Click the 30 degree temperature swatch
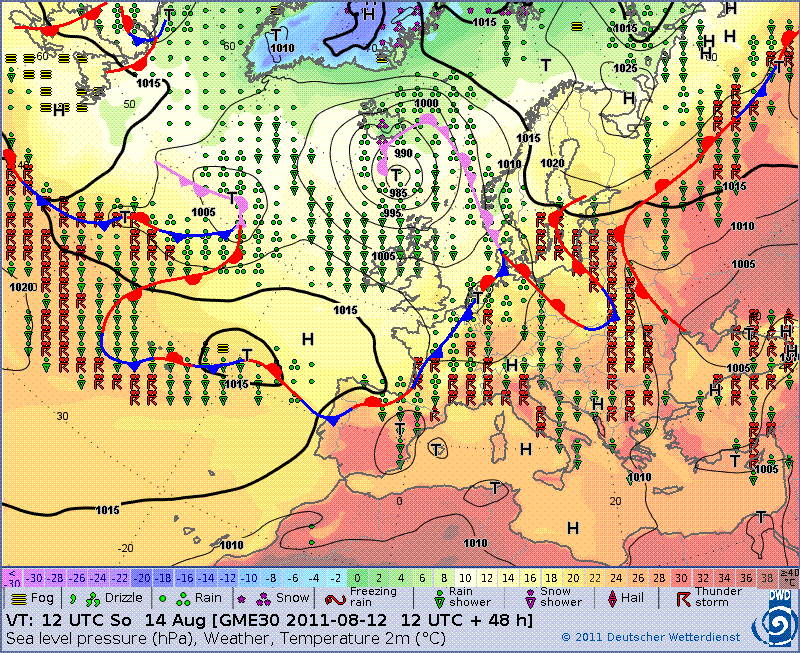This screenshot has height=653, width=800. click(681, 579)
